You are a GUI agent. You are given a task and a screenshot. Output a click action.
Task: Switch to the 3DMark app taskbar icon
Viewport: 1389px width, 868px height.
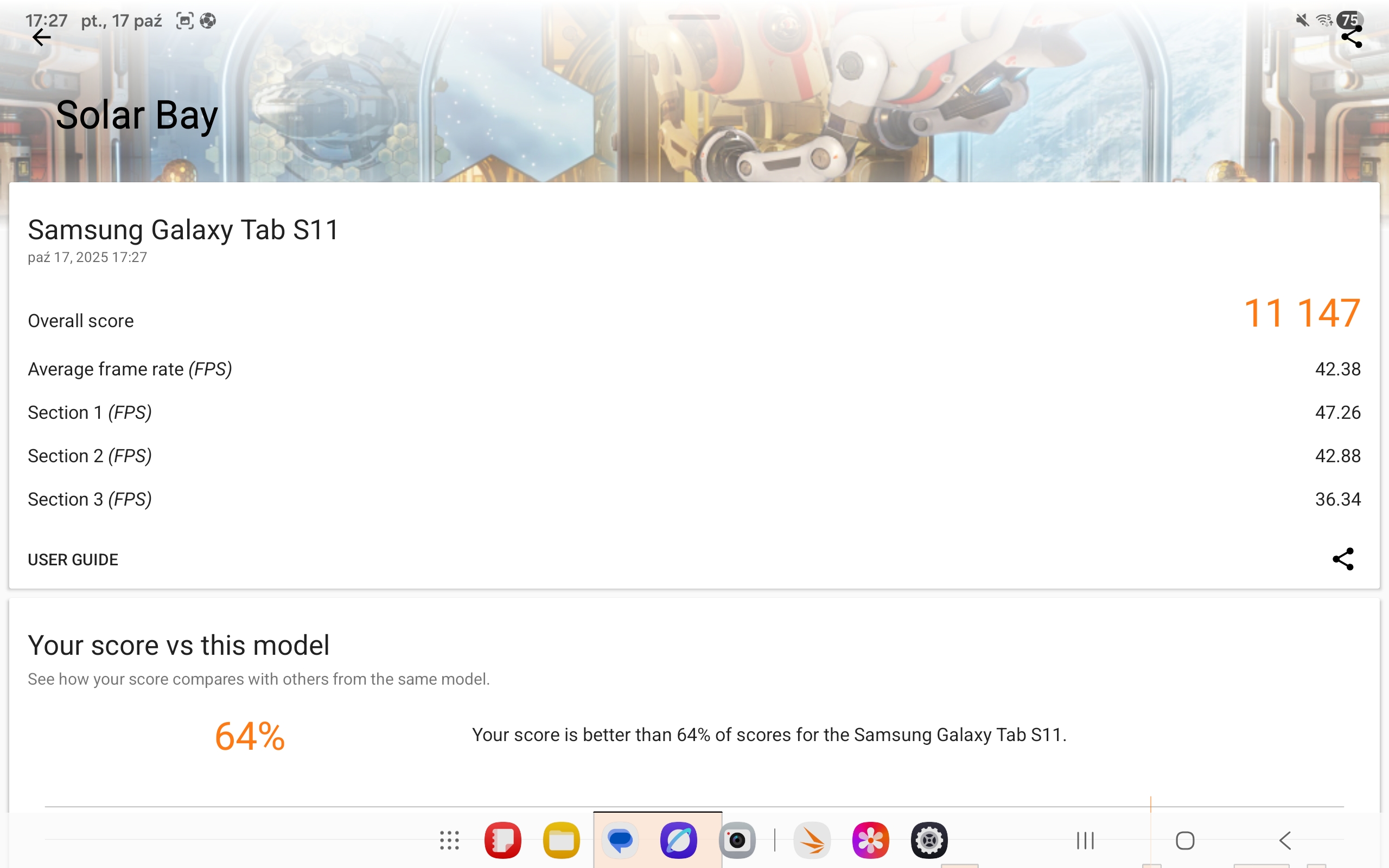tap(812, 840)
